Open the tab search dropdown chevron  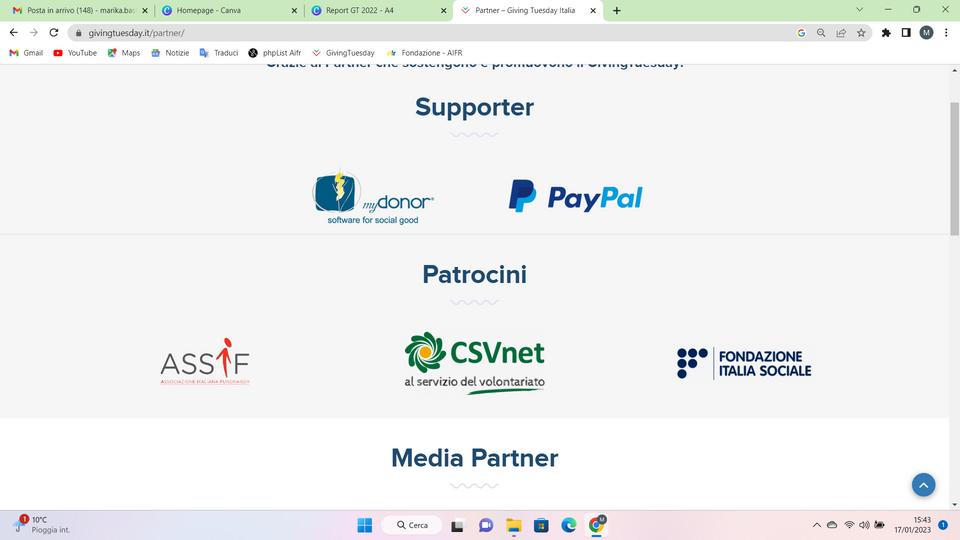[x=860, y=10]
